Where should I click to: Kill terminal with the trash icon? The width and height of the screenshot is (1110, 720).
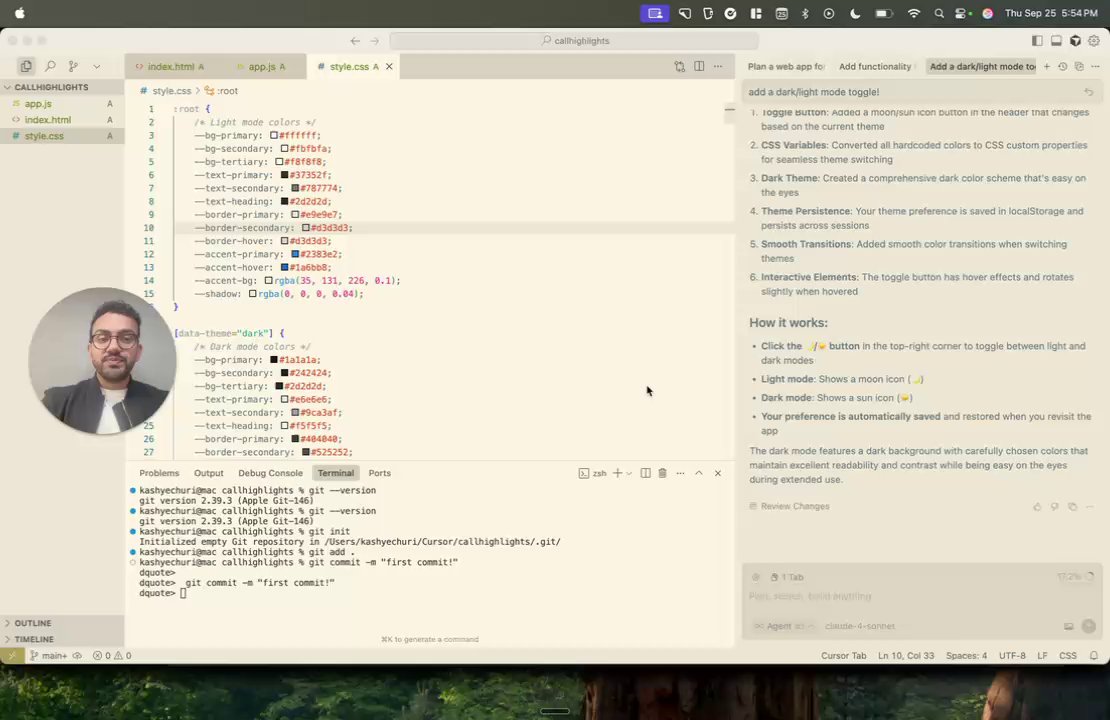pyautogui.click(x=663, y=473)
